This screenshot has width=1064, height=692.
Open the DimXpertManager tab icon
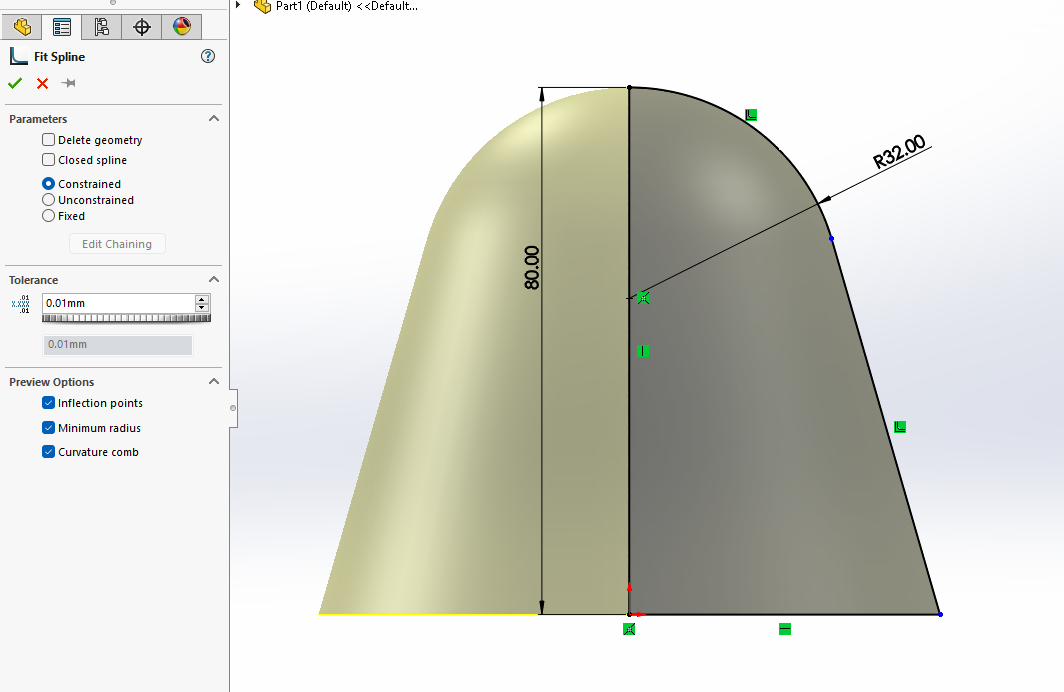tap(141, 27)
